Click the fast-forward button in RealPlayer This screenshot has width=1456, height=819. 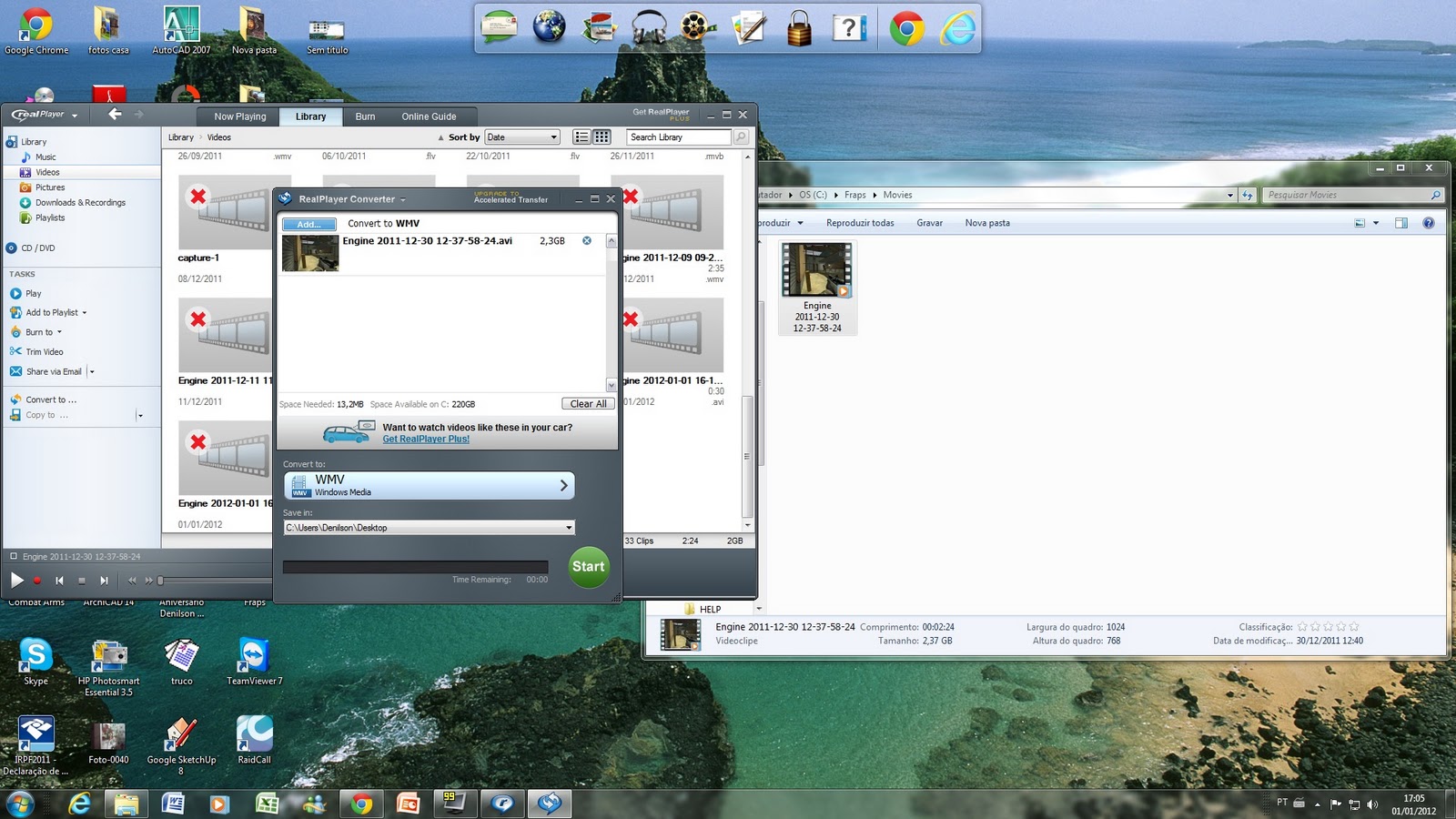(x=148, y=581)
